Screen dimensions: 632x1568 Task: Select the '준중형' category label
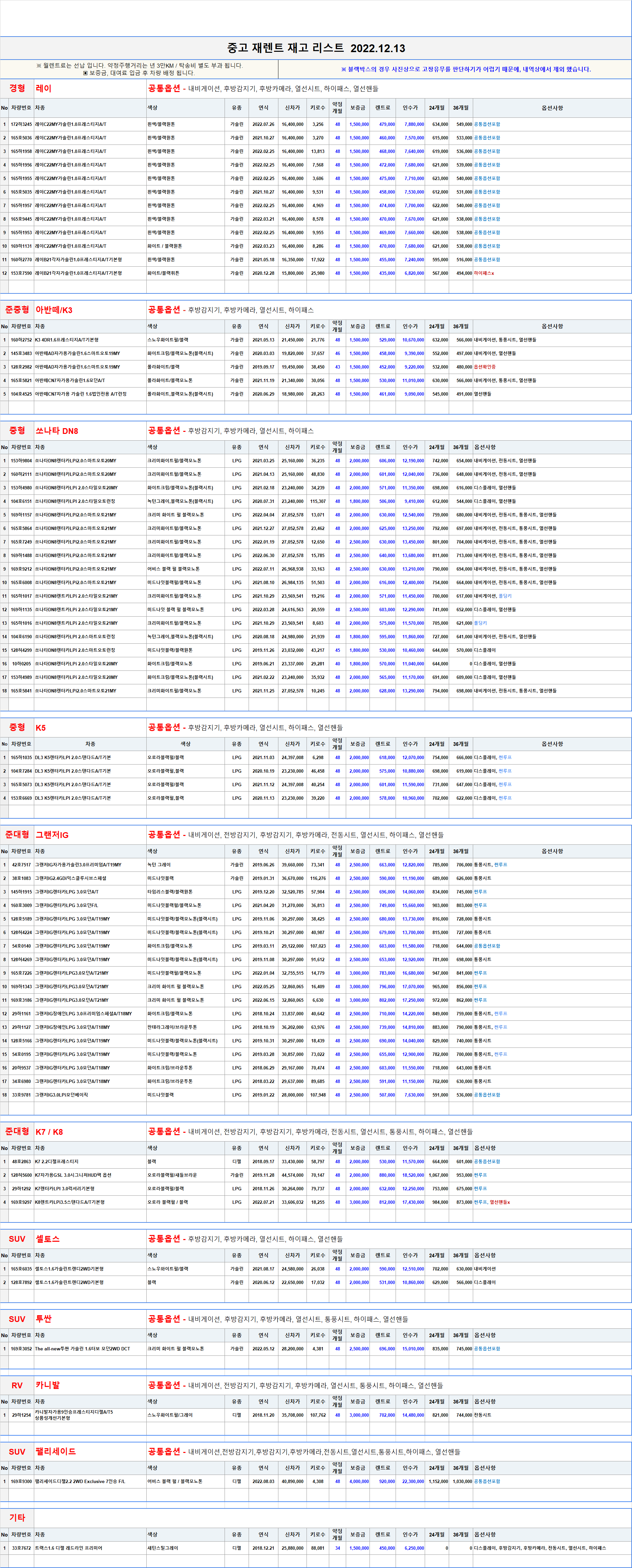pos(17,310)
